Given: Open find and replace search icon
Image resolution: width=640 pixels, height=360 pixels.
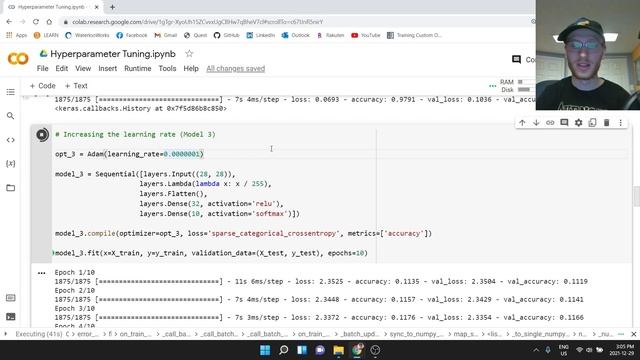Looking at the screenshot, I should click(11, 116).
